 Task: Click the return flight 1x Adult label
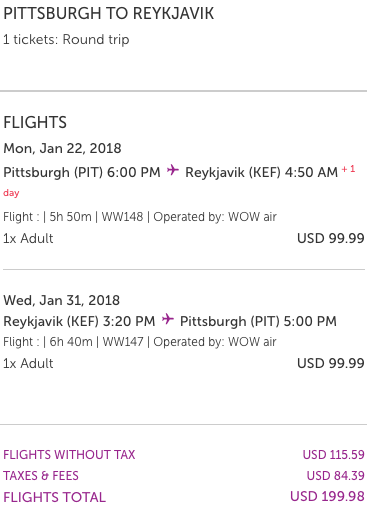pos(28,363)
